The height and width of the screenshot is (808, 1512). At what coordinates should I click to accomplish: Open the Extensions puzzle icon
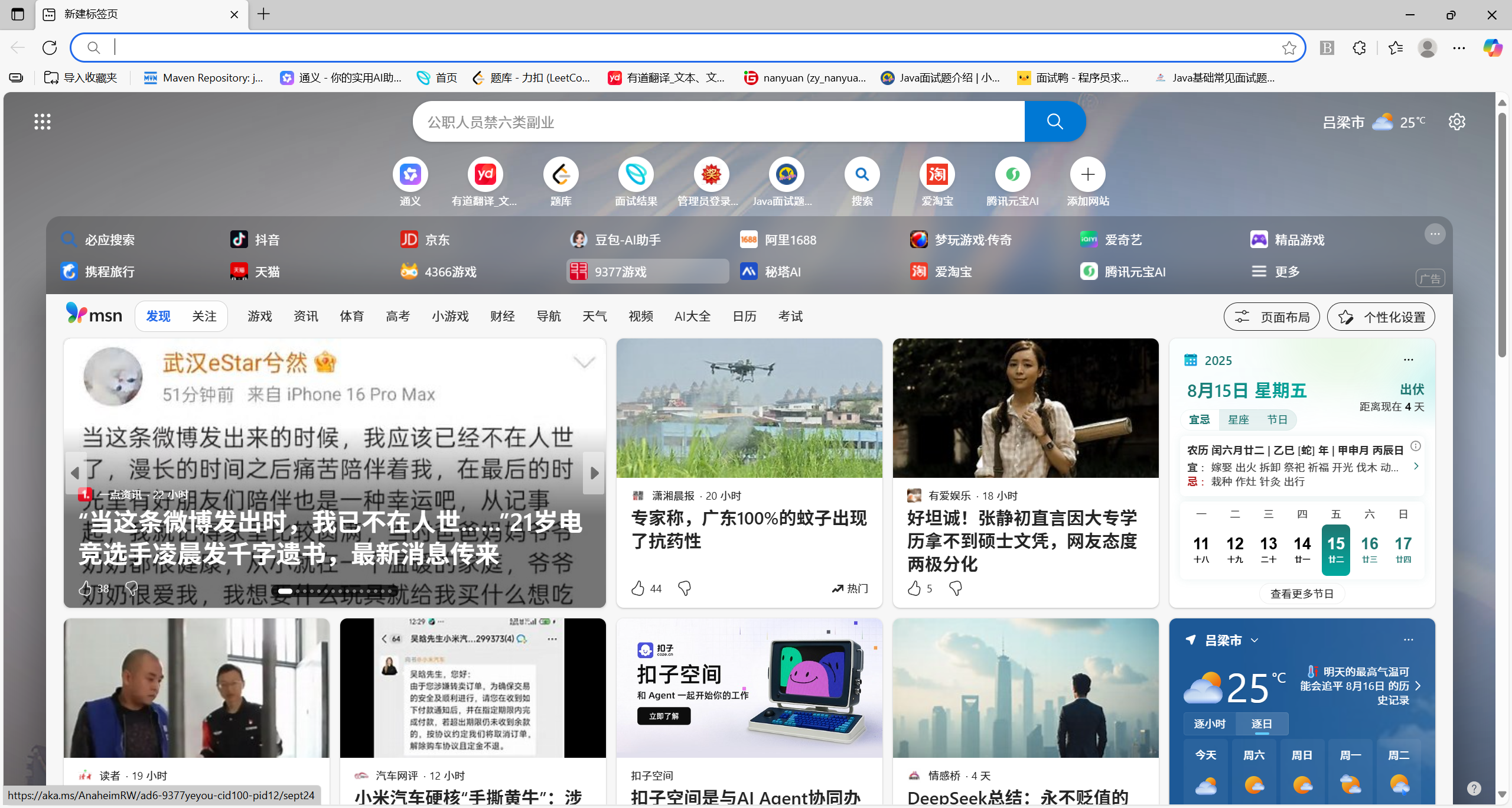point(1359,48)
